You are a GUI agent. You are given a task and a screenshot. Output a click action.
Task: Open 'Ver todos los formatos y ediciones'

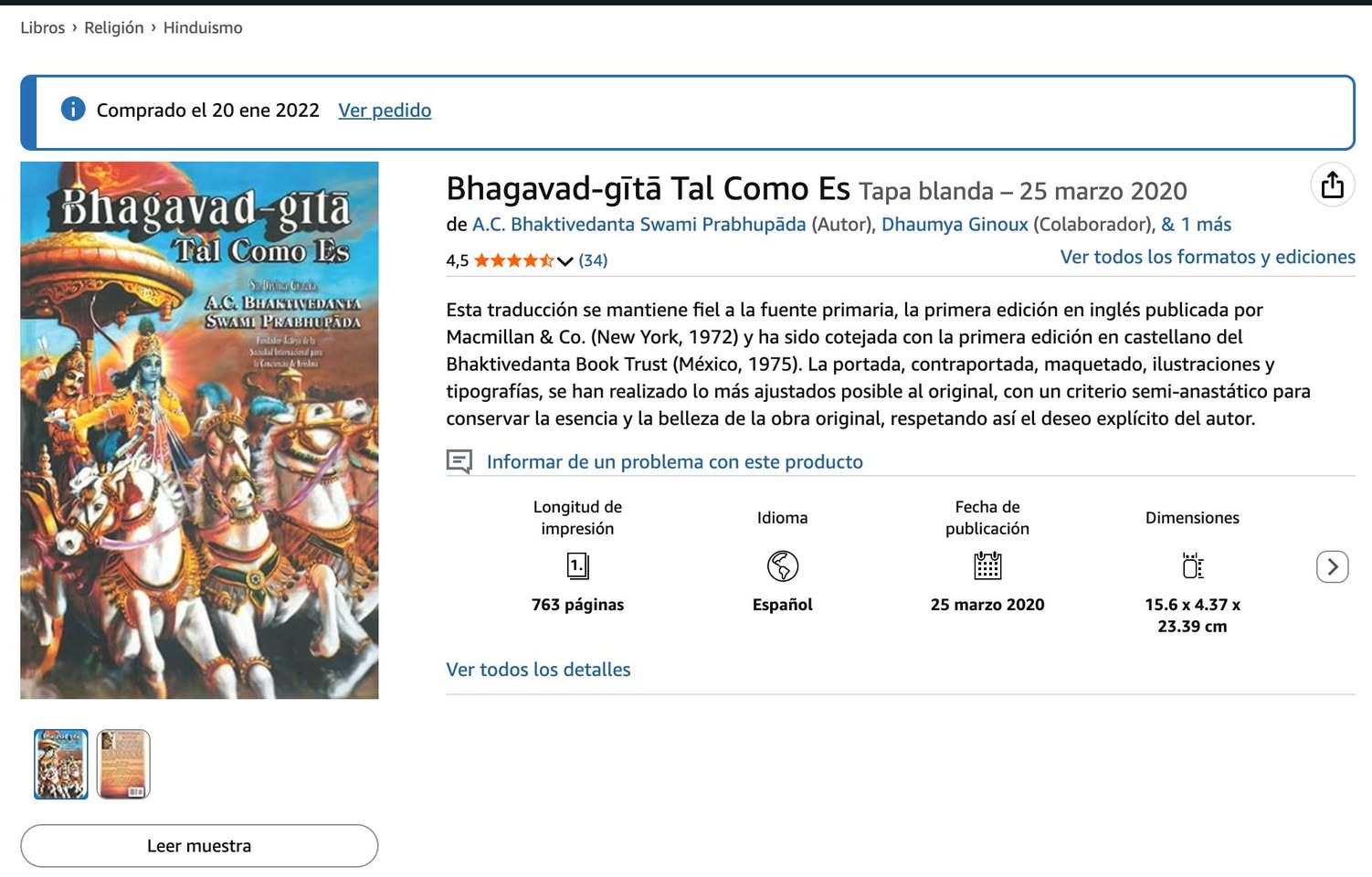[1208, 257]
